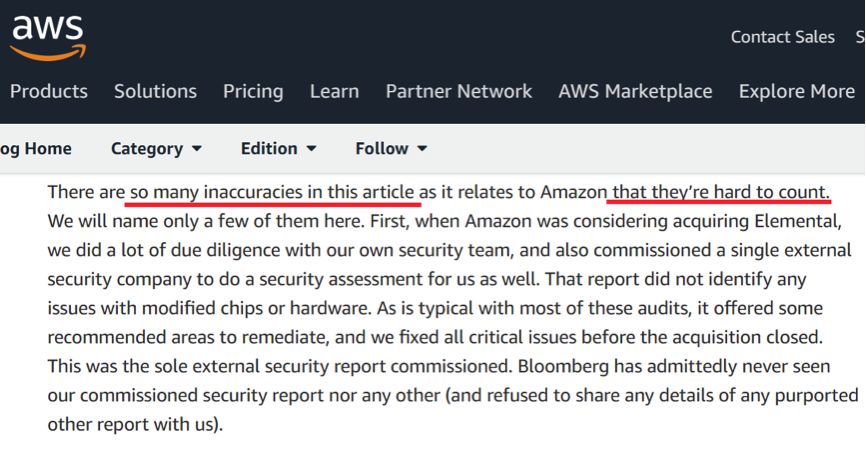Go to the Pricing page
Image resolution: width=866 pixels, height=453 pixels.
253,91
